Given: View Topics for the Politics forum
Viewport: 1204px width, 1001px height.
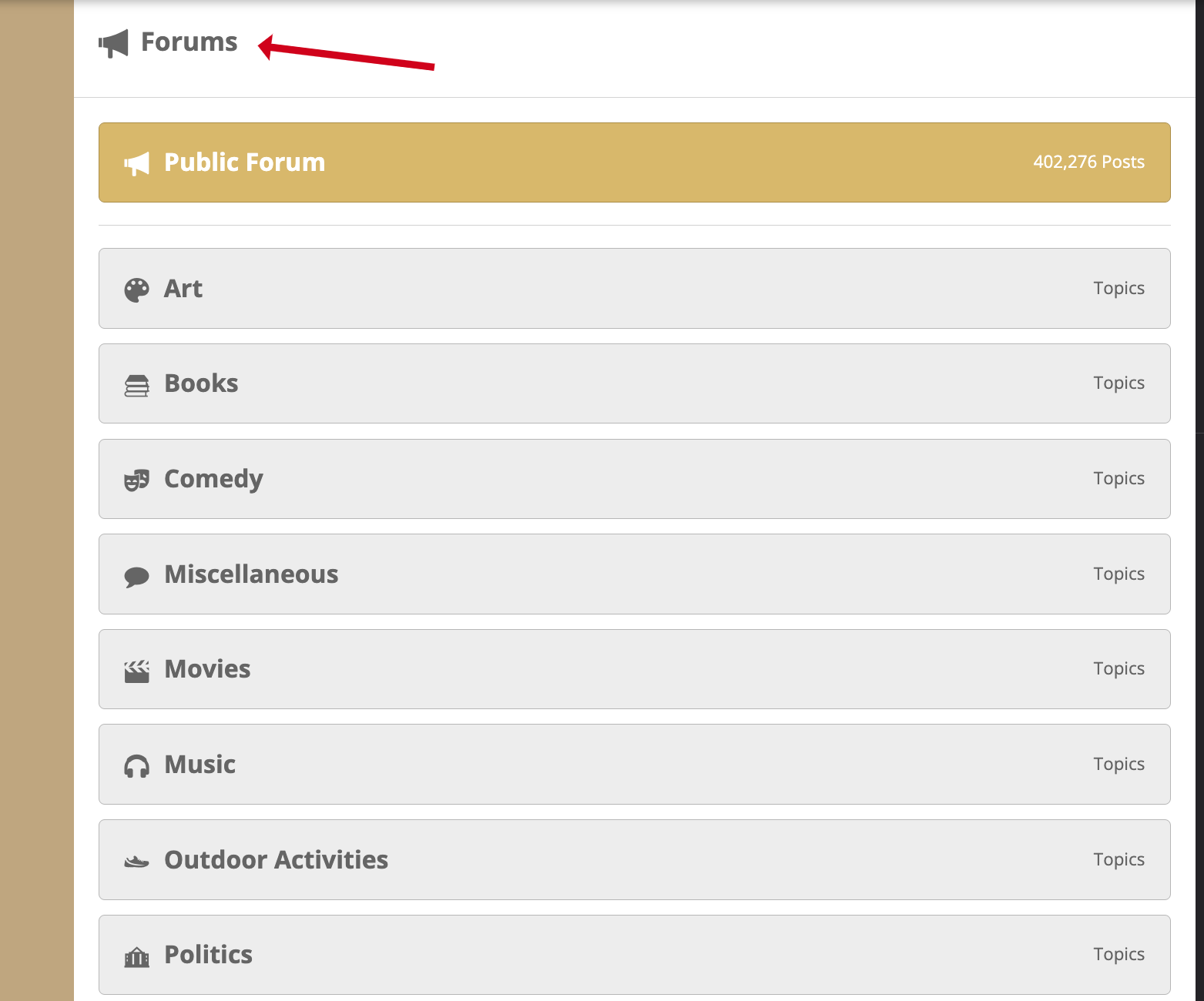Looking at the screenshot, I should pyautogui.click(x=1118, y=954).
